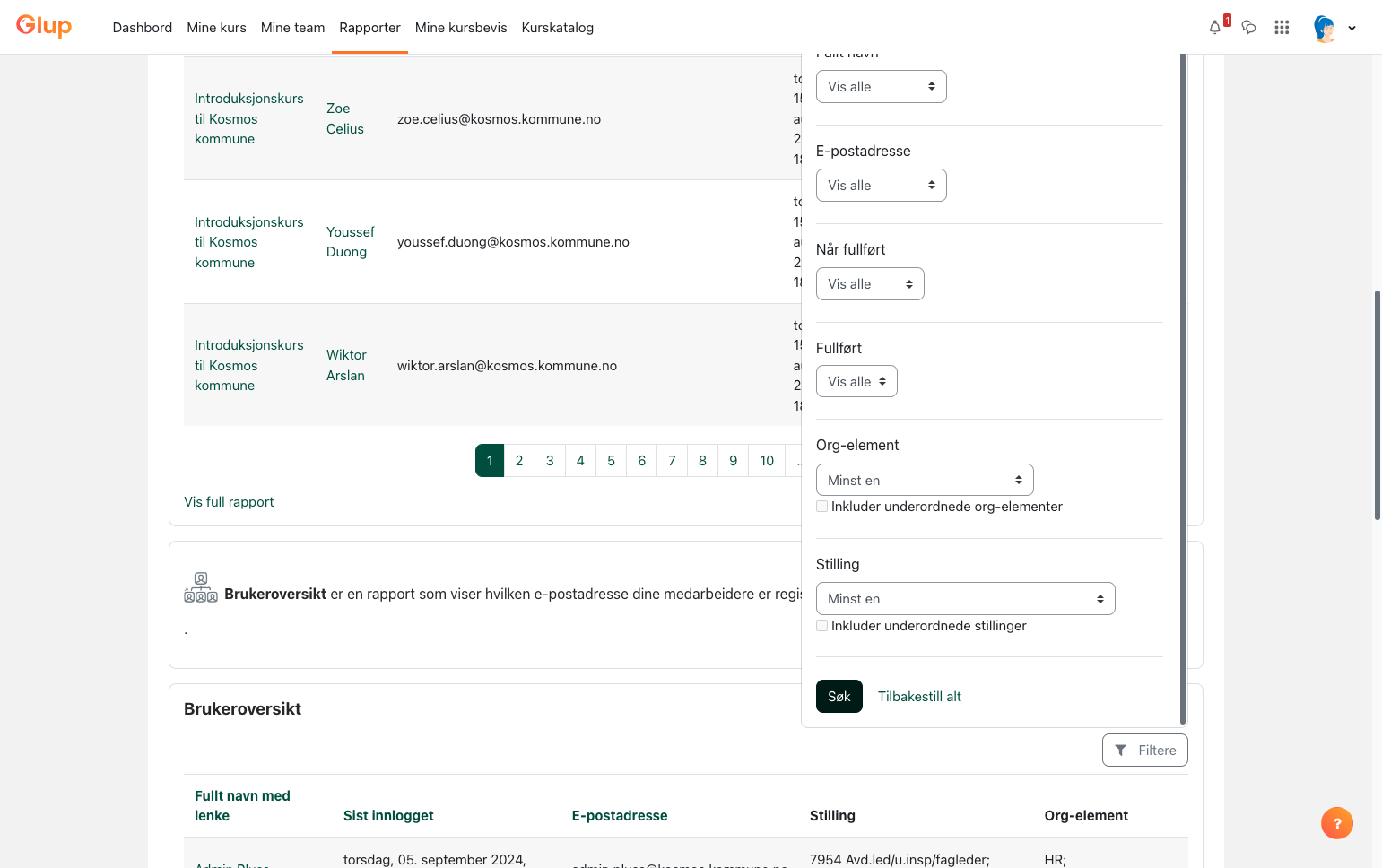Viewport: 1382px width, 868px height.
Task: Sort by Sist innlogget column
Action: pyautogui.click(x=388, y=816)
